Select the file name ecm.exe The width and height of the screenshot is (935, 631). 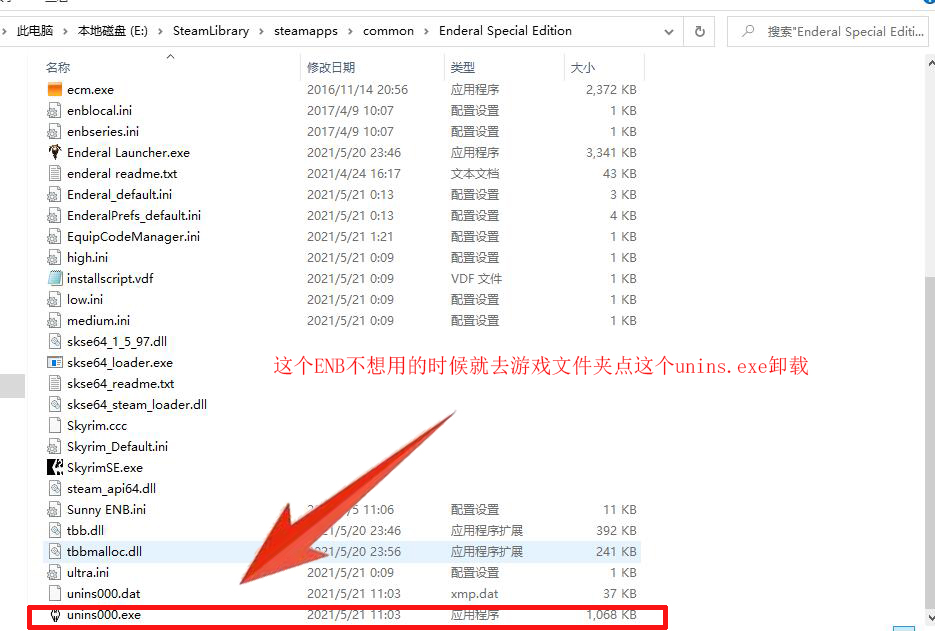click(x=90, y=89)
